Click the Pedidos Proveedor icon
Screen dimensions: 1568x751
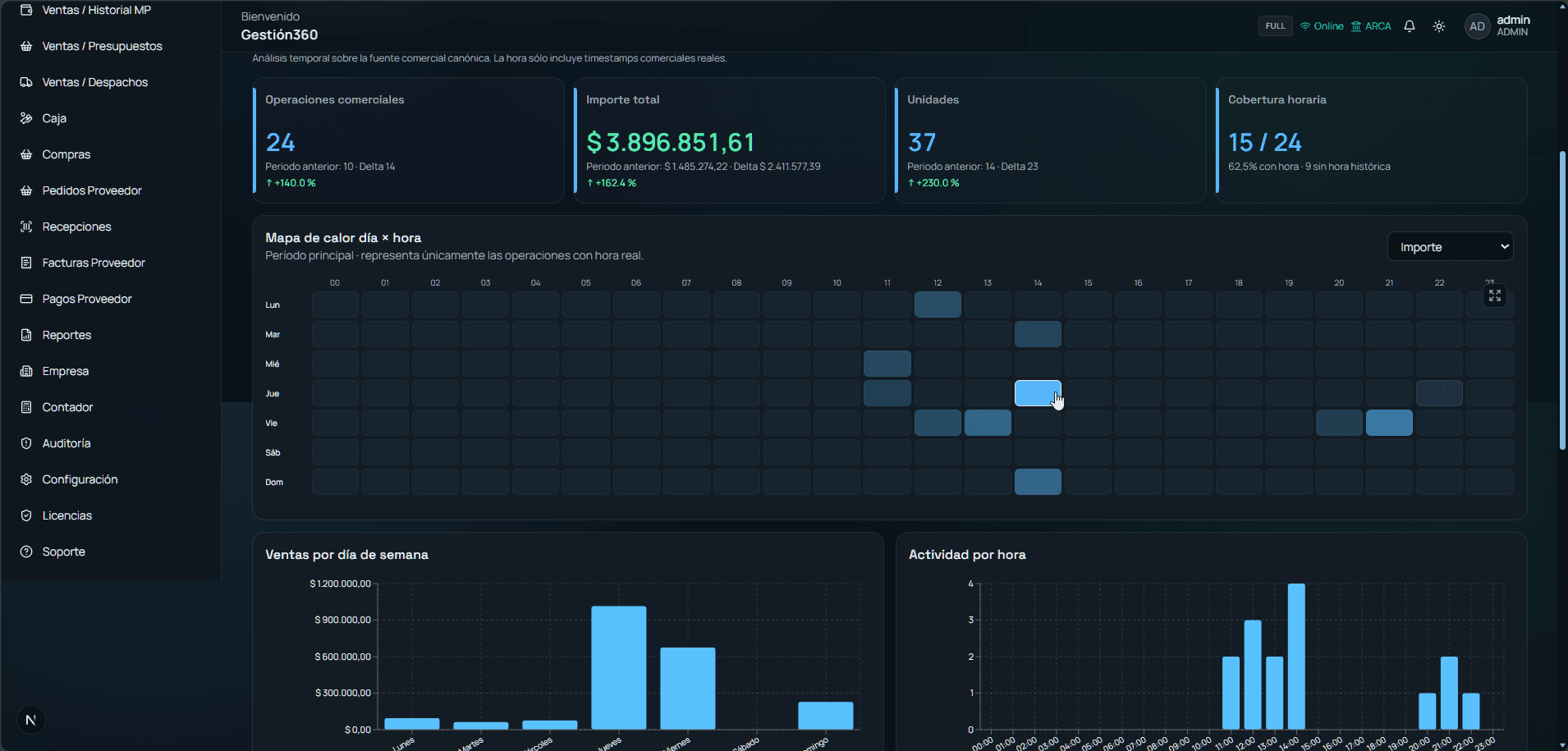tap(26, 190)
